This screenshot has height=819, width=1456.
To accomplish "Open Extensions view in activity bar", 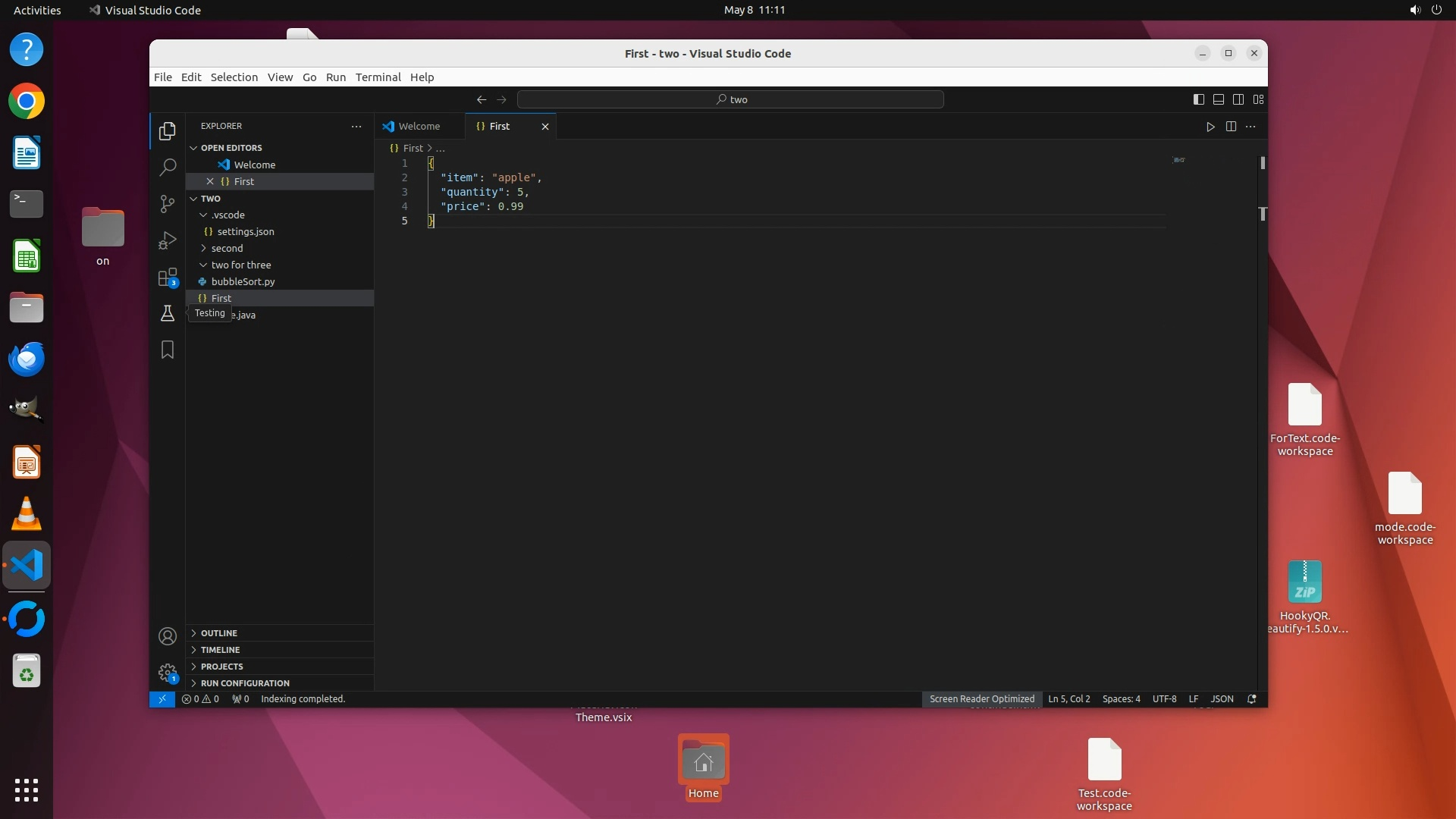I will 168,278.
